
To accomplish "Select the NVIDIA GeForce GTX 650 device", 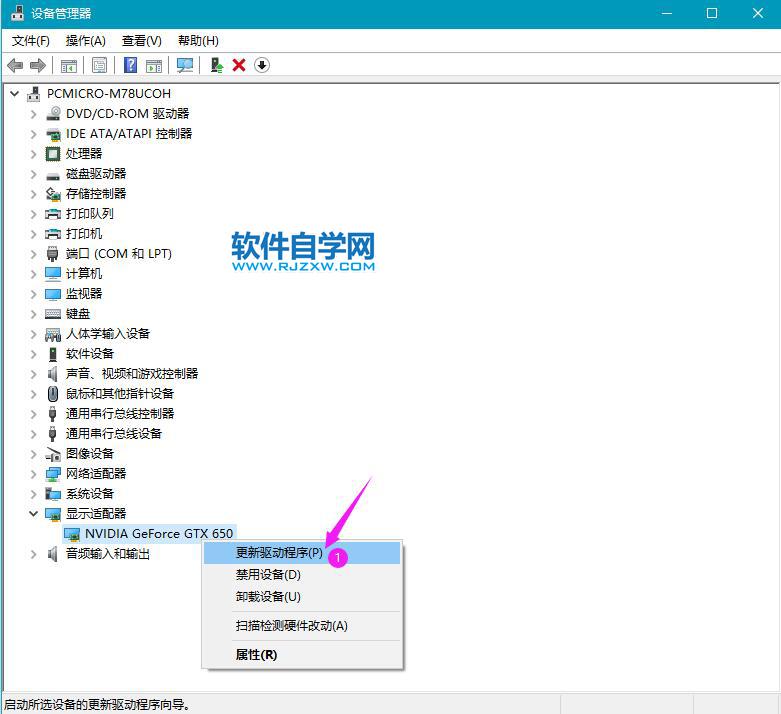I will (x=158, y=534).
